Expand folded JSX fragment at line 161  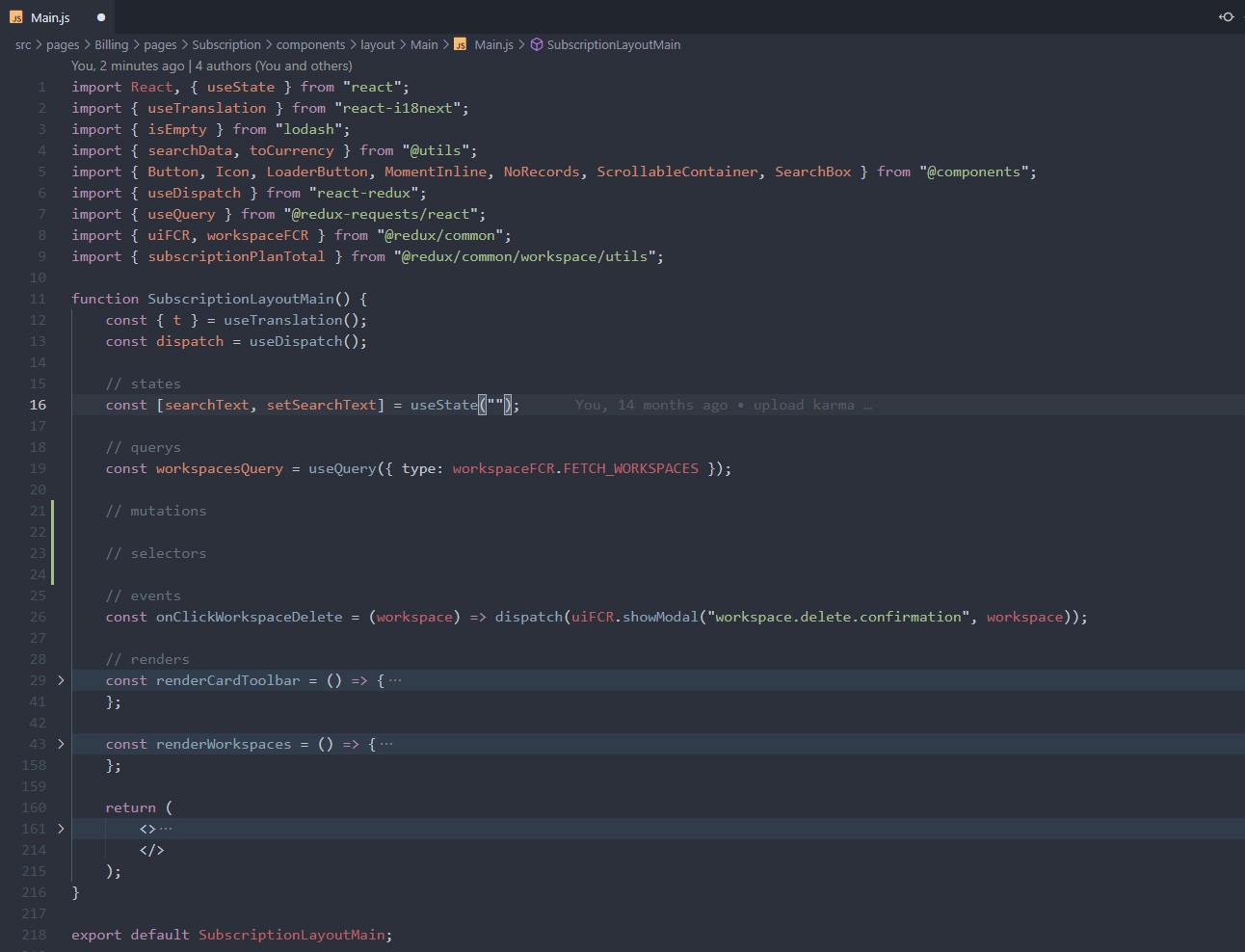click(61, 829)
